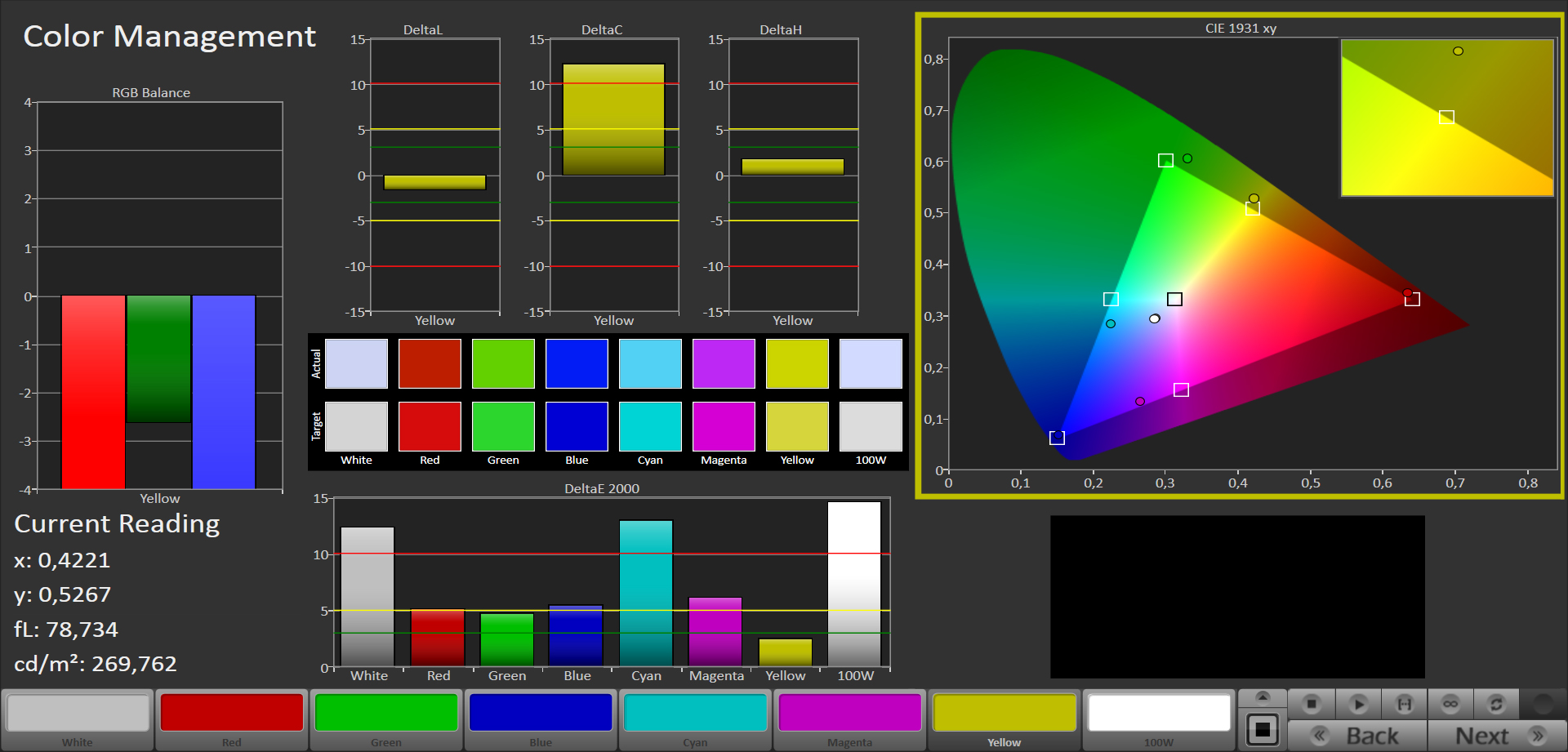1568x752 pixels.
Task: Click the Actual Blue swatch
Action: [577, 364]
